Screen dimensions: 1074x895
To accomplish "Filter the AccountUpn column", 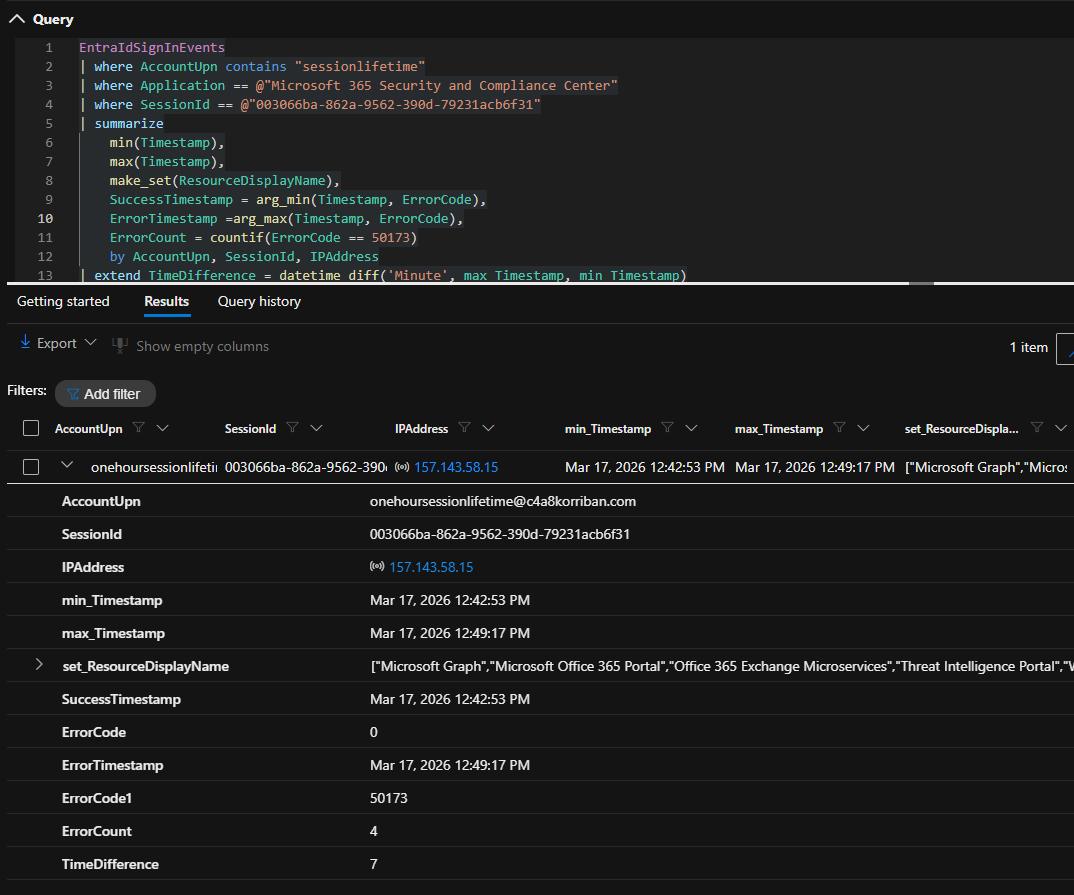I will [x=139, y=428].
